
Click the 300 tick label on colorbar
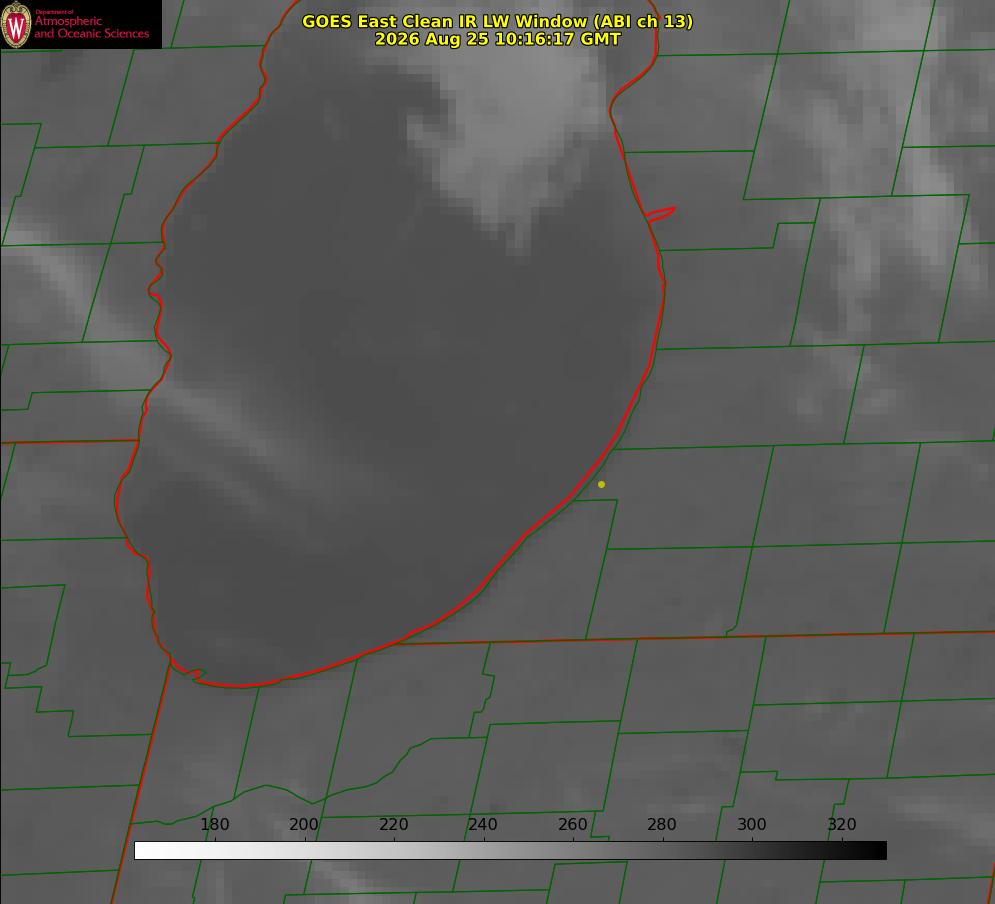(752, 824)
